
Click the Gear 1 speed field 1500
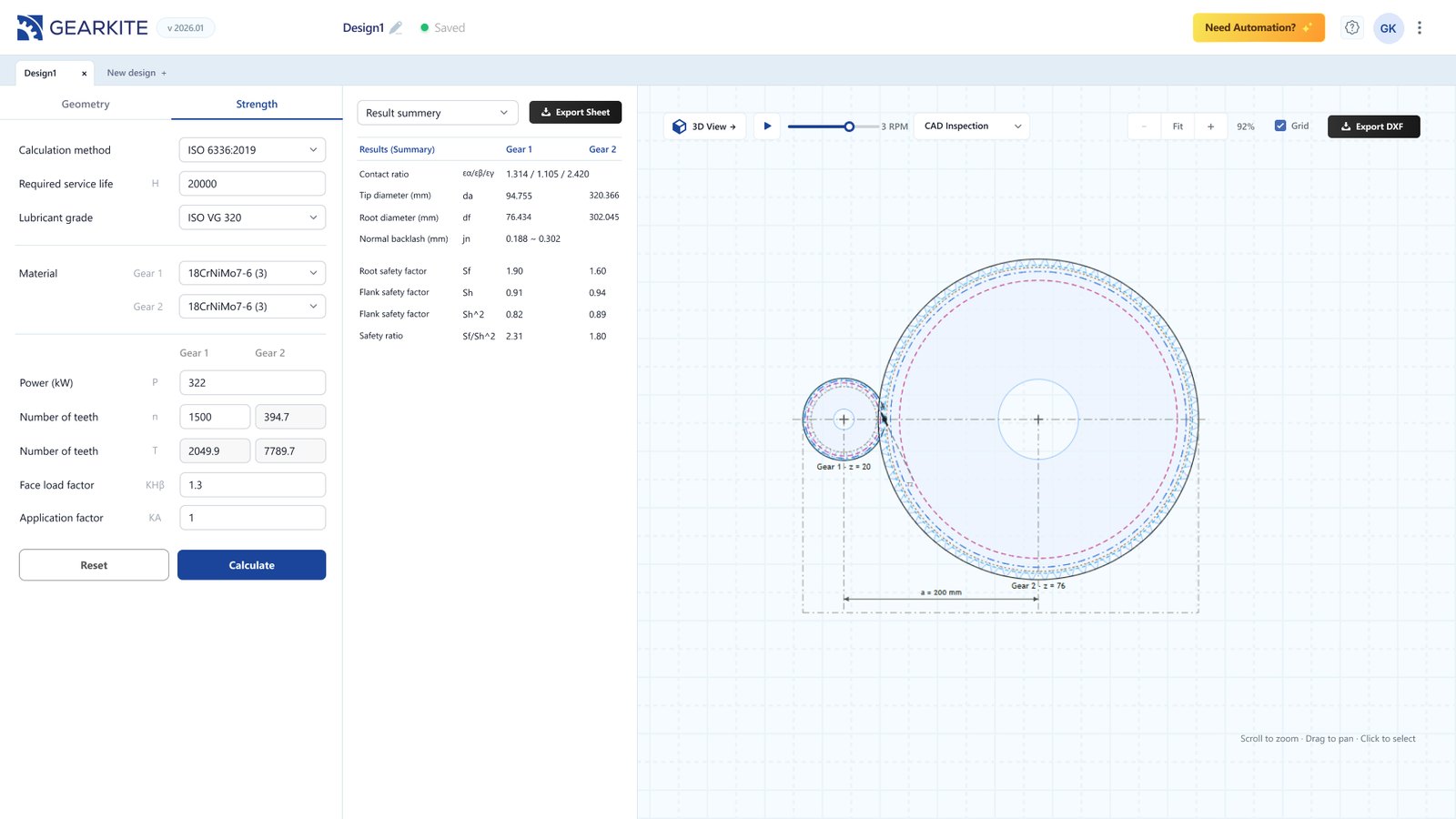click(x=215, y=417)
